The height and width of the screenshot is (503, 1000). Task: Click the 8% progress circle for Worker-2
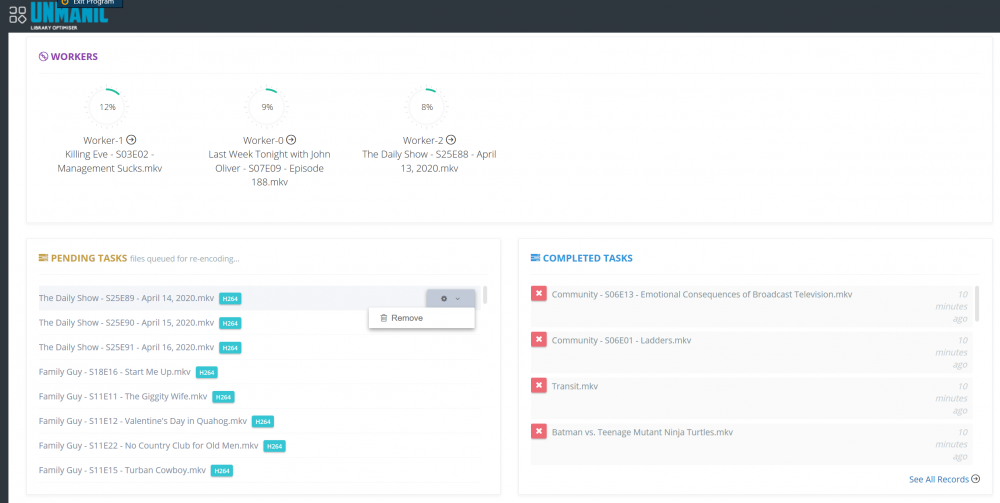(427, 107)
